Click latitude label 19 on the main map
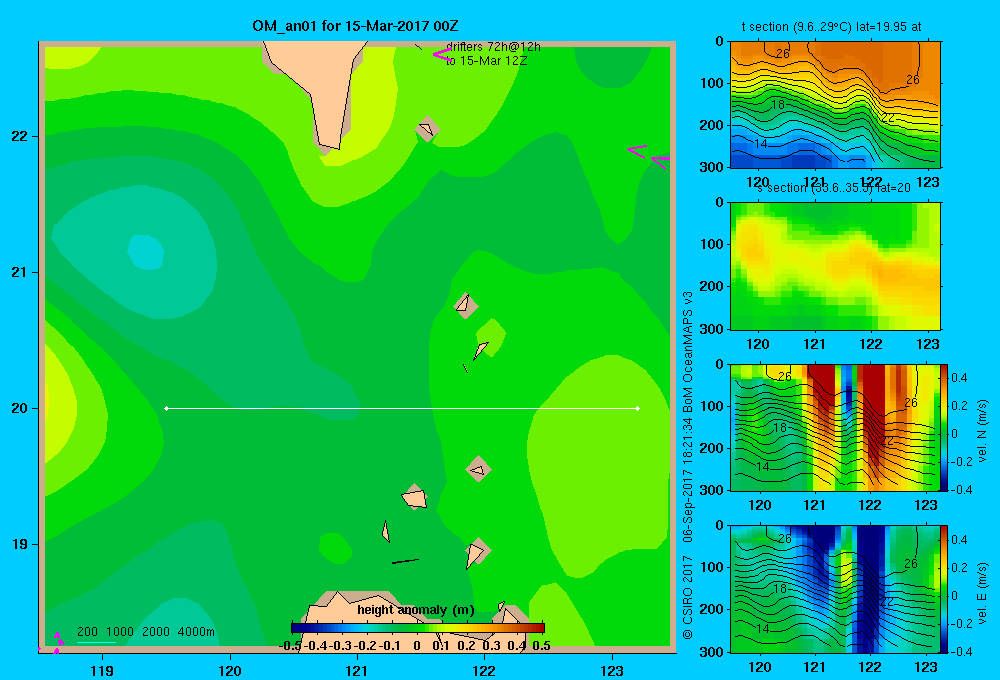The width and height of the screenshot is (1000, 680). [x=20, y=544]
